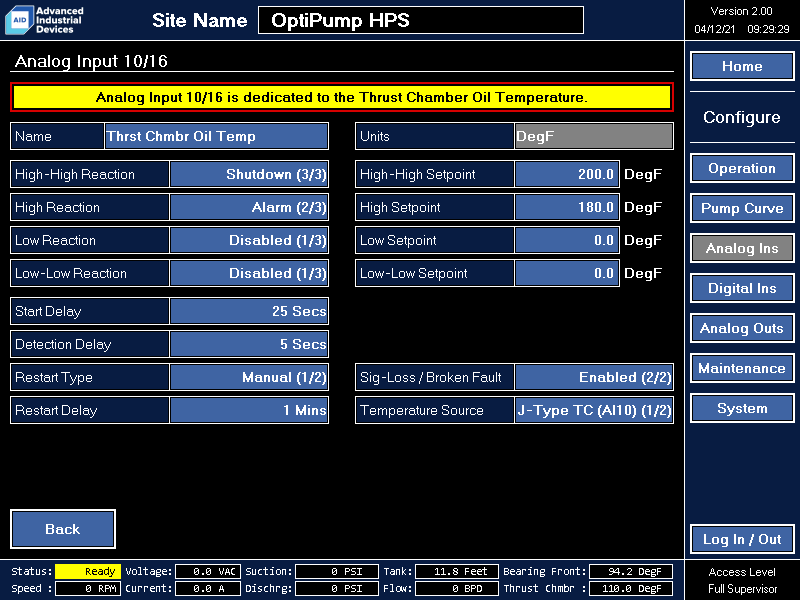Click the Back button
The width and height of the screenshot is (800, 600).
pos(63,529)
